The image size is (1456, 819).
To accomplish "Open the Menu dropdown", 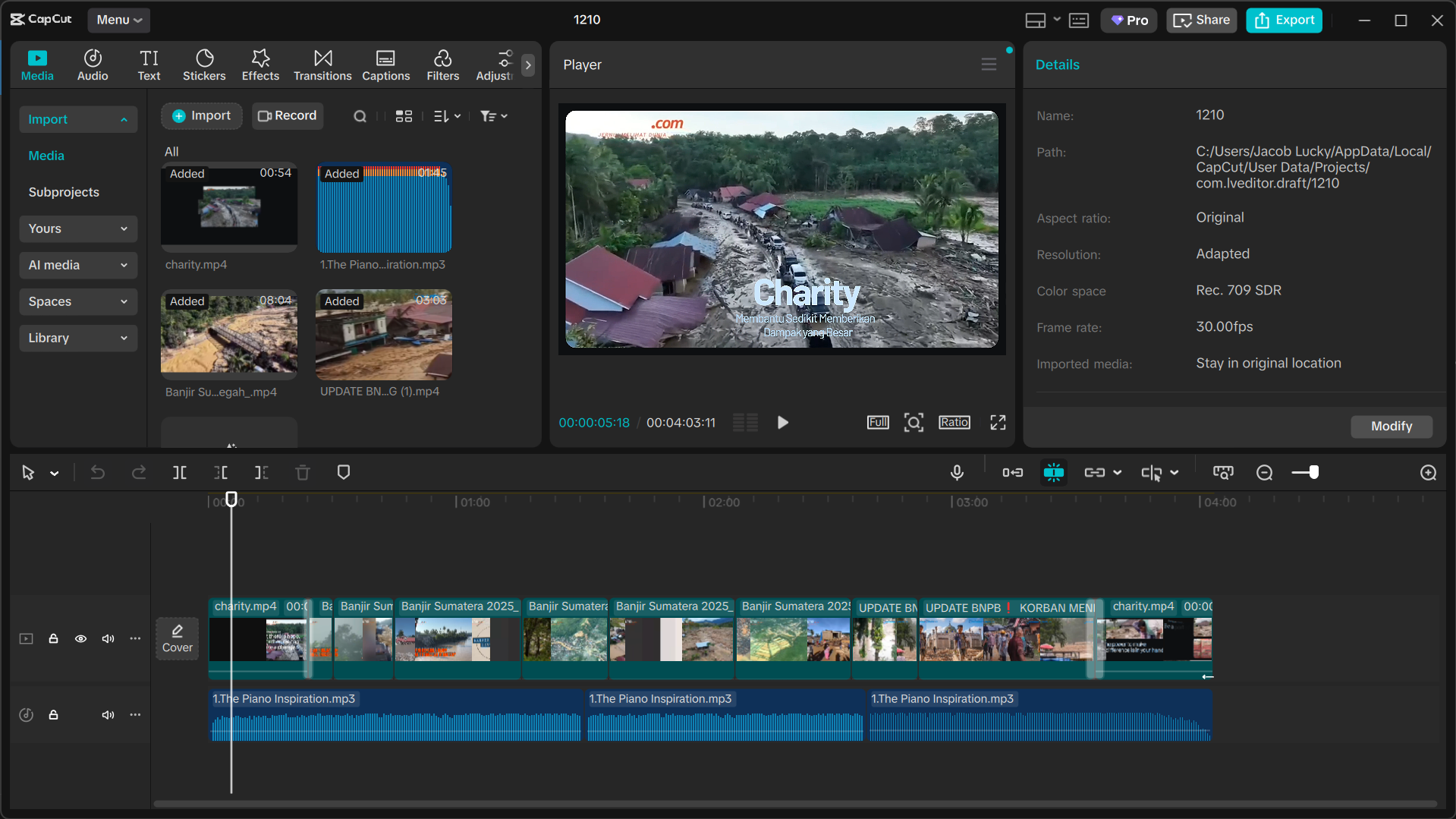I will [119, 20].
